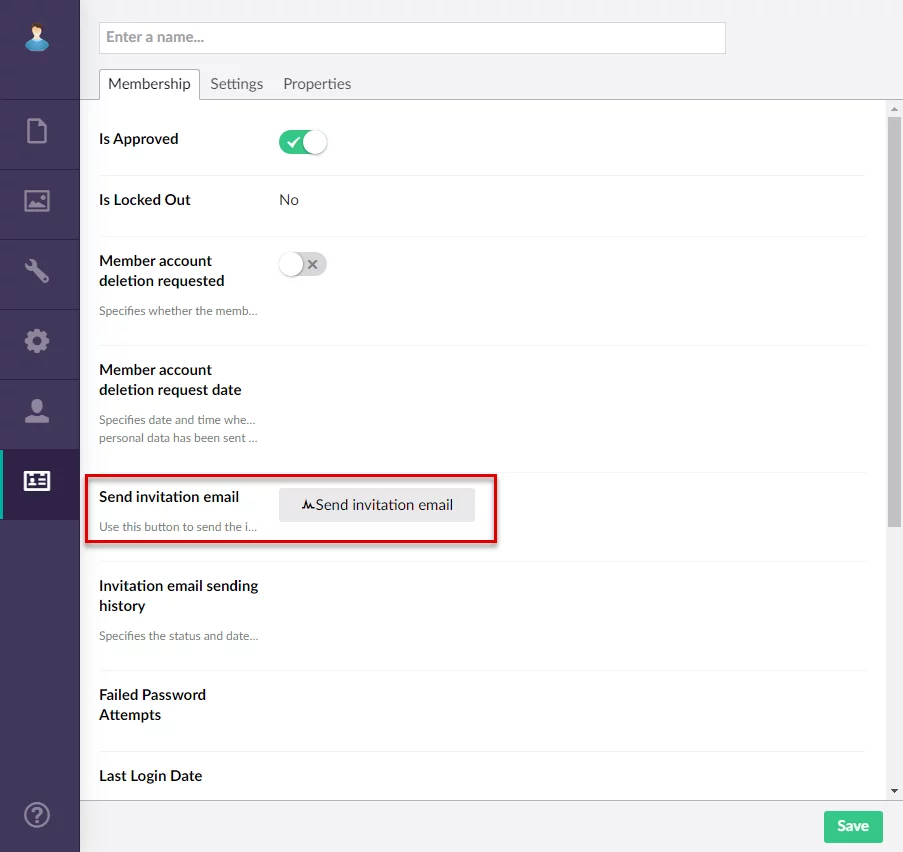Open the user avatar profile menu
The width and height of the screenshot is (903, 852).
[37, 38]
